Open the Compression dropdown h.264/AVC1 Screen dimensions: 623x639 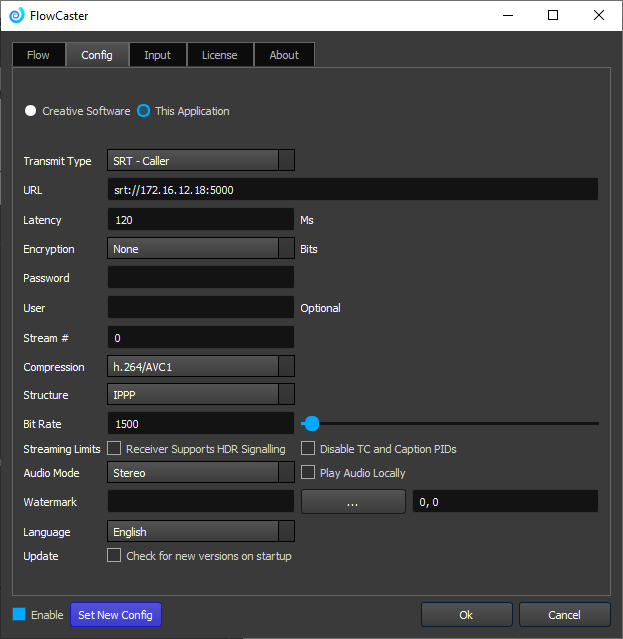[201, 366]
